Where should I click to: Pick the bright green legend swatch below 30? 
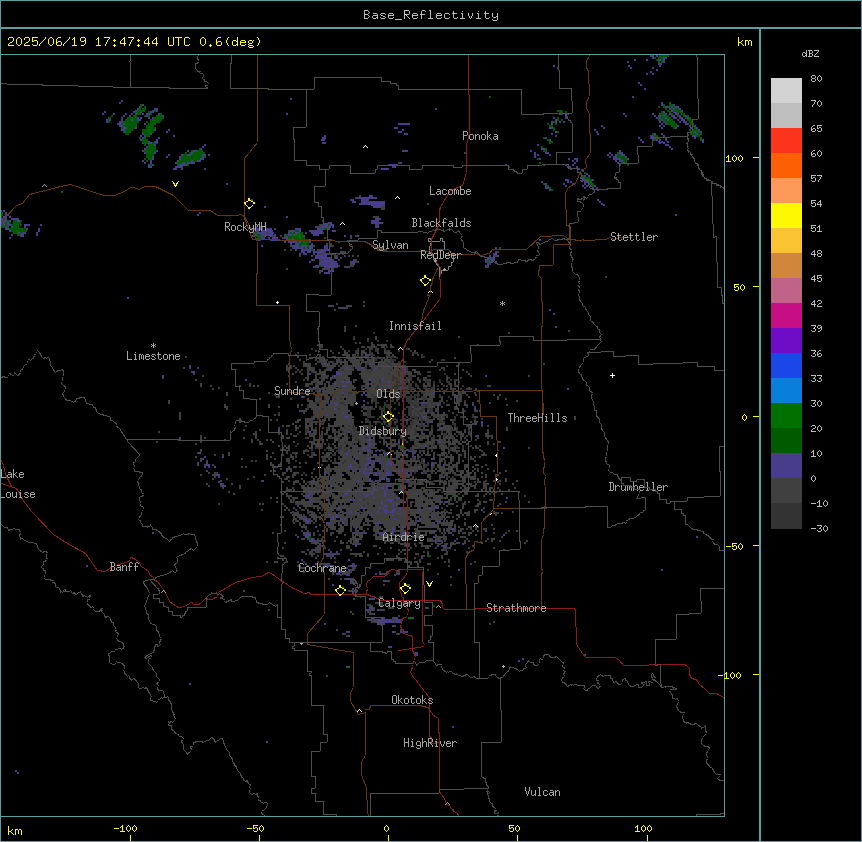(786, 416)
